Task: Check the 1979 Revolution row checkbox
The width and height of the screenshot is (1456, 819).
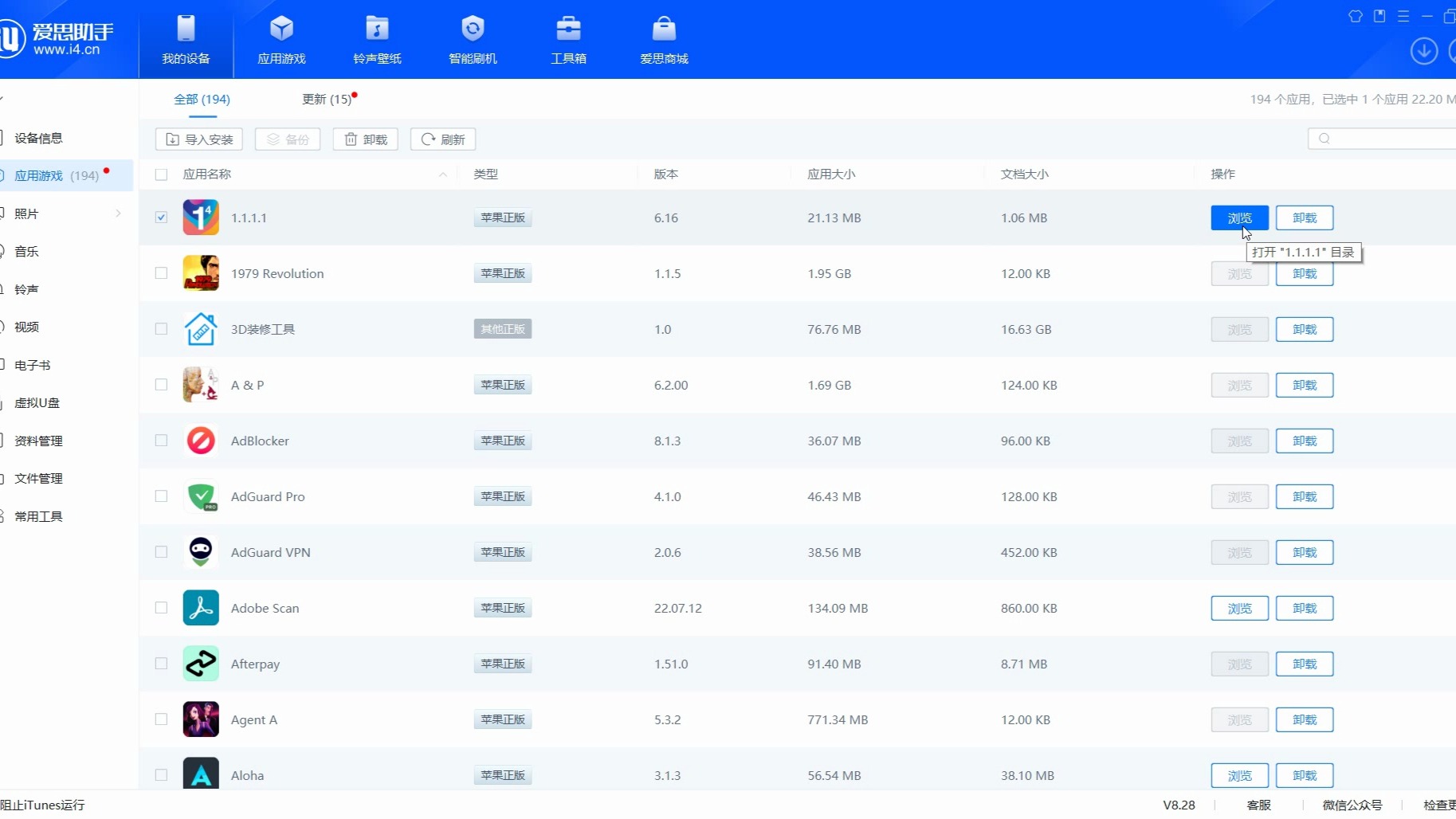Action: pos(162,273)
